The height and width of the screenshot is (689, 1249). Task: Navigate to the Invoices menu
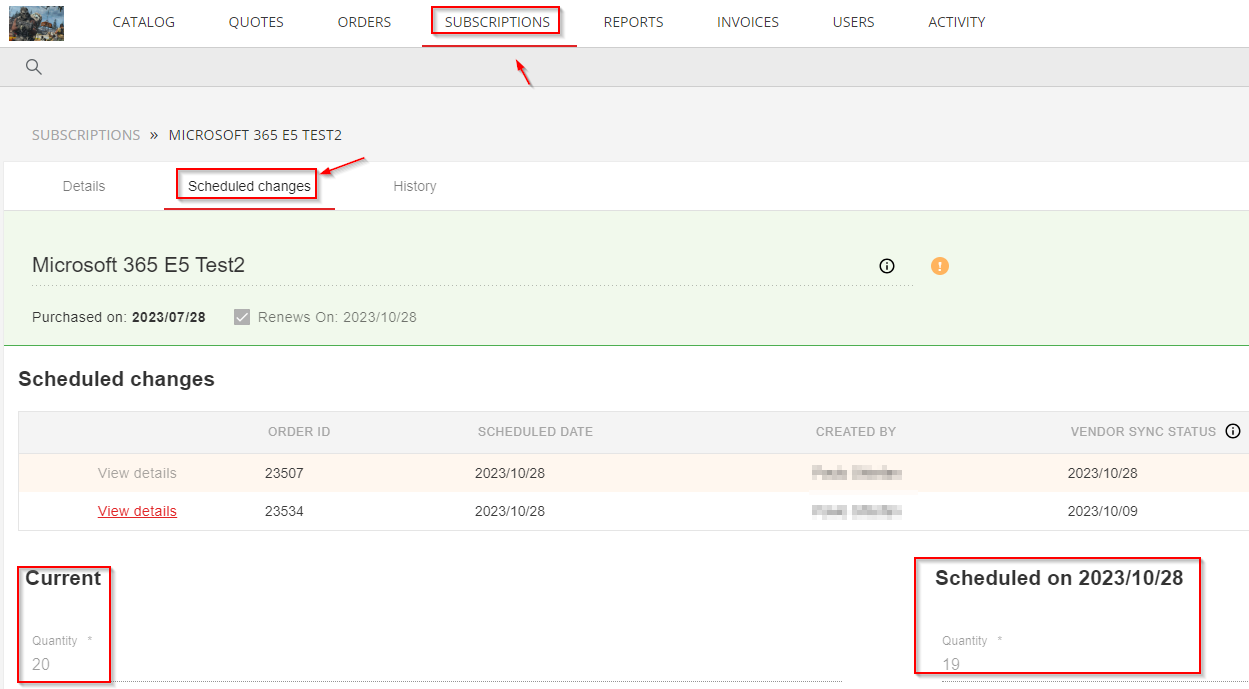[748, 22]
